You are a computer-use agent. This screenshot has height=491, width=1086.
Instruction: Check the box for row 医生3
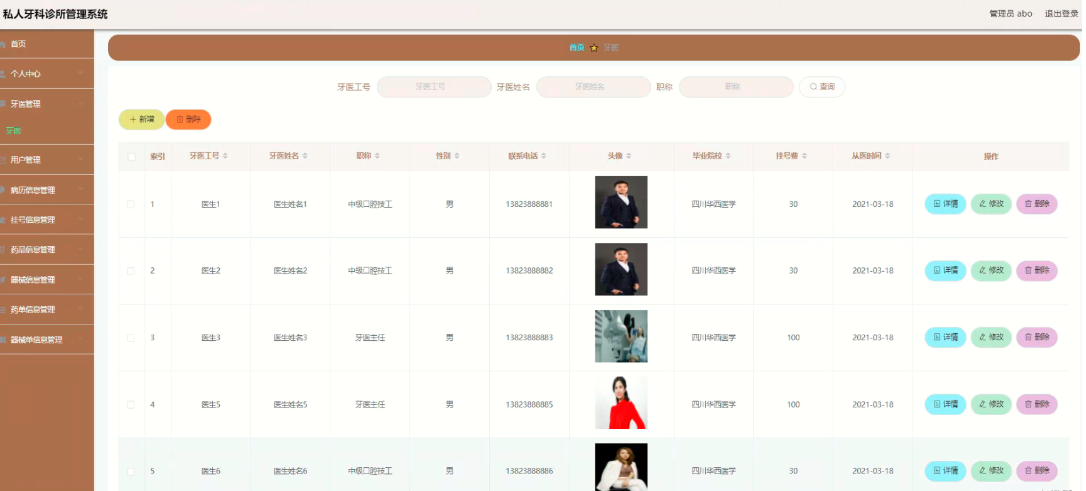[x=132, y=338]
